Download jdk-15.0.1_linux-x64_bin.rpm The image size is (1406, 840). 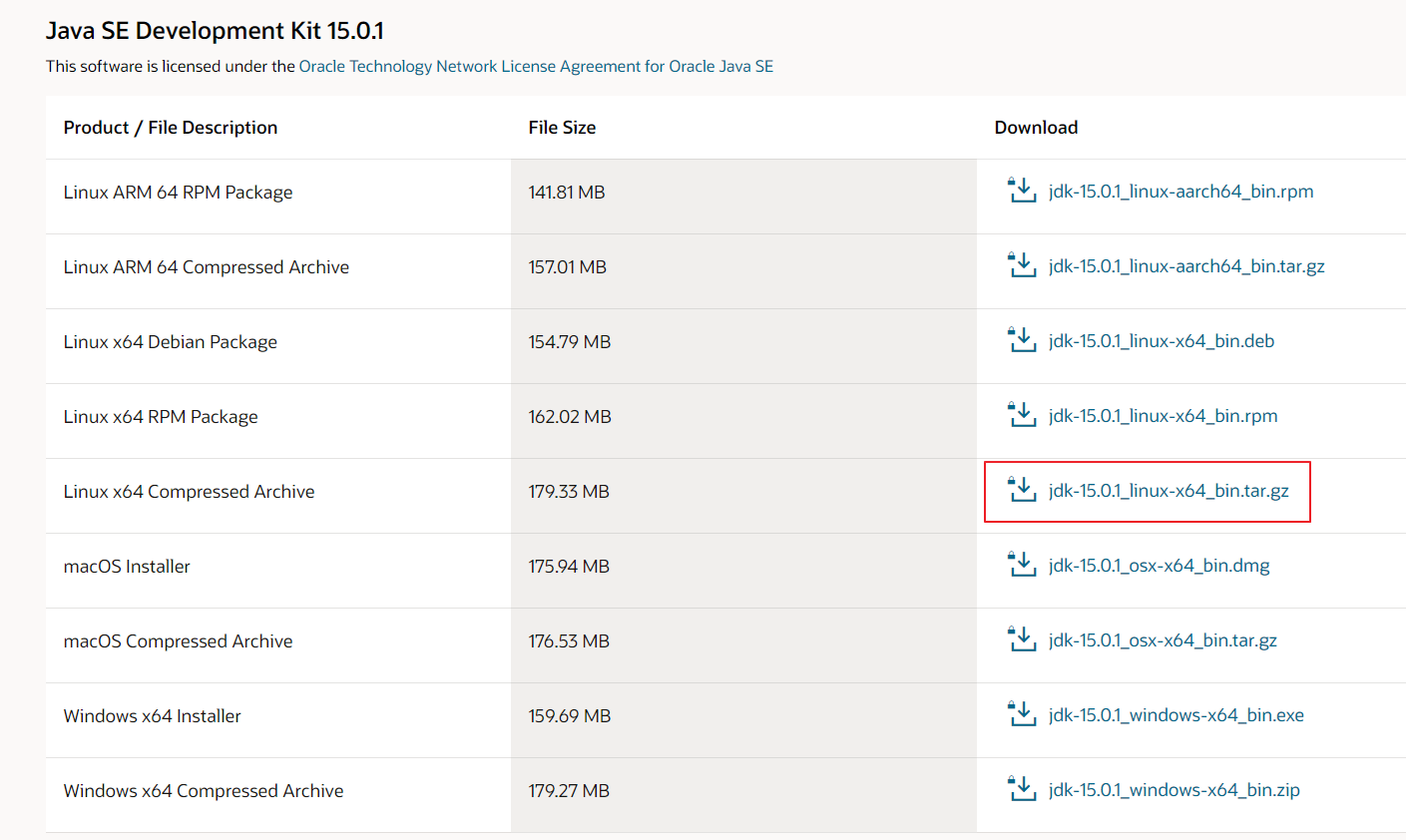coord(1163,416)
